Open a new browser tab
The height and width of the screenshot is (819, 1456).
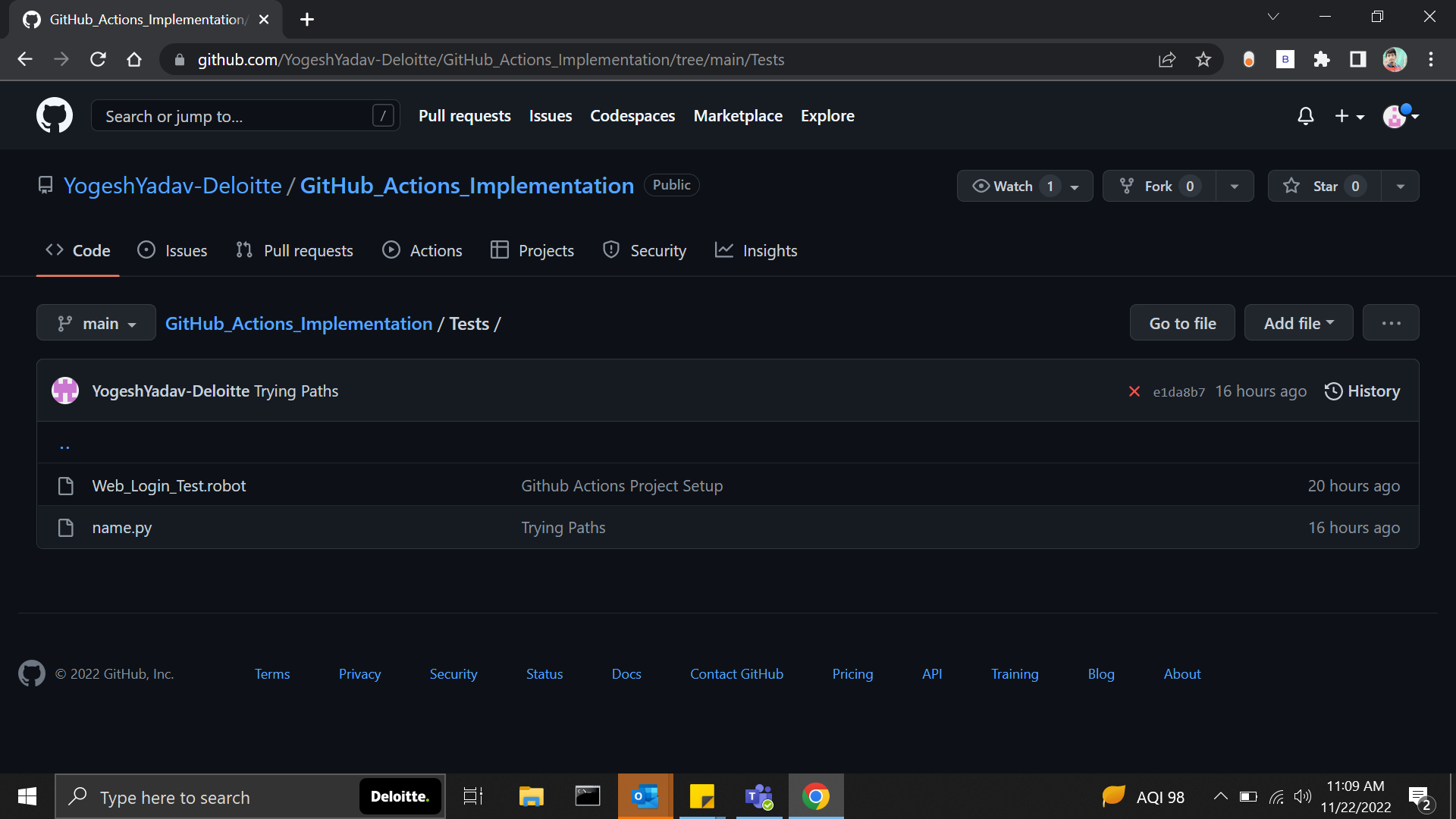click(x=307, y=20)
